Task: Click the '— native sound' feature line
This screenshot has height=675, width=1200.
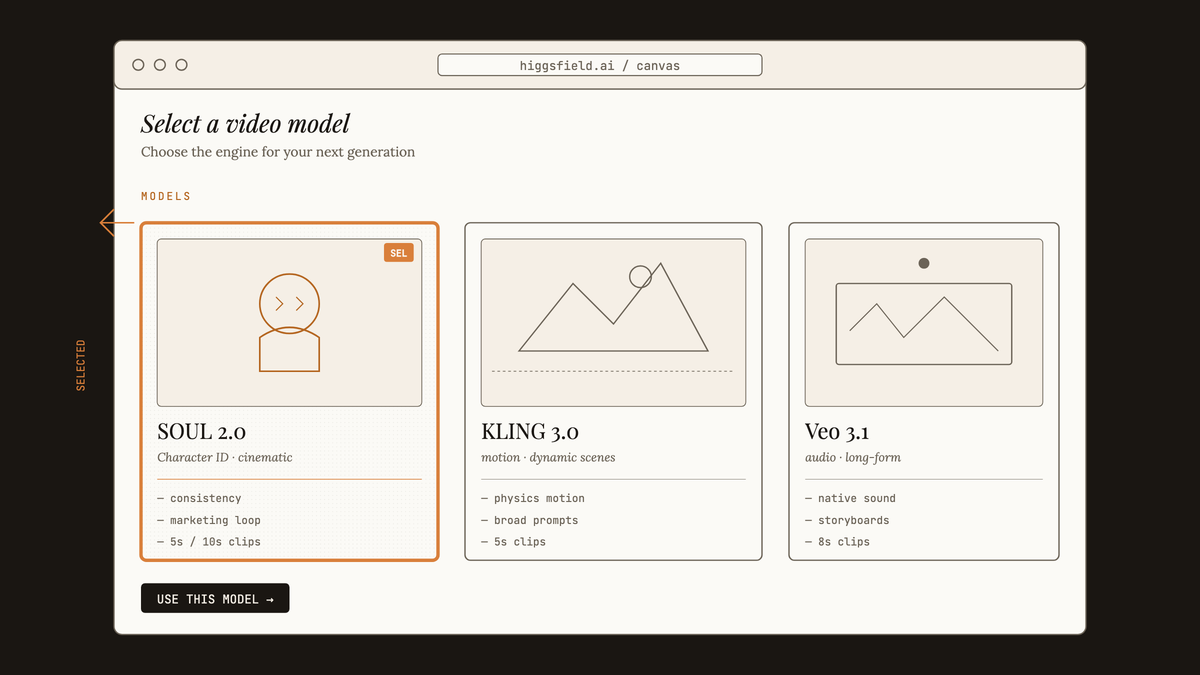Action: [x=851, y=498]
